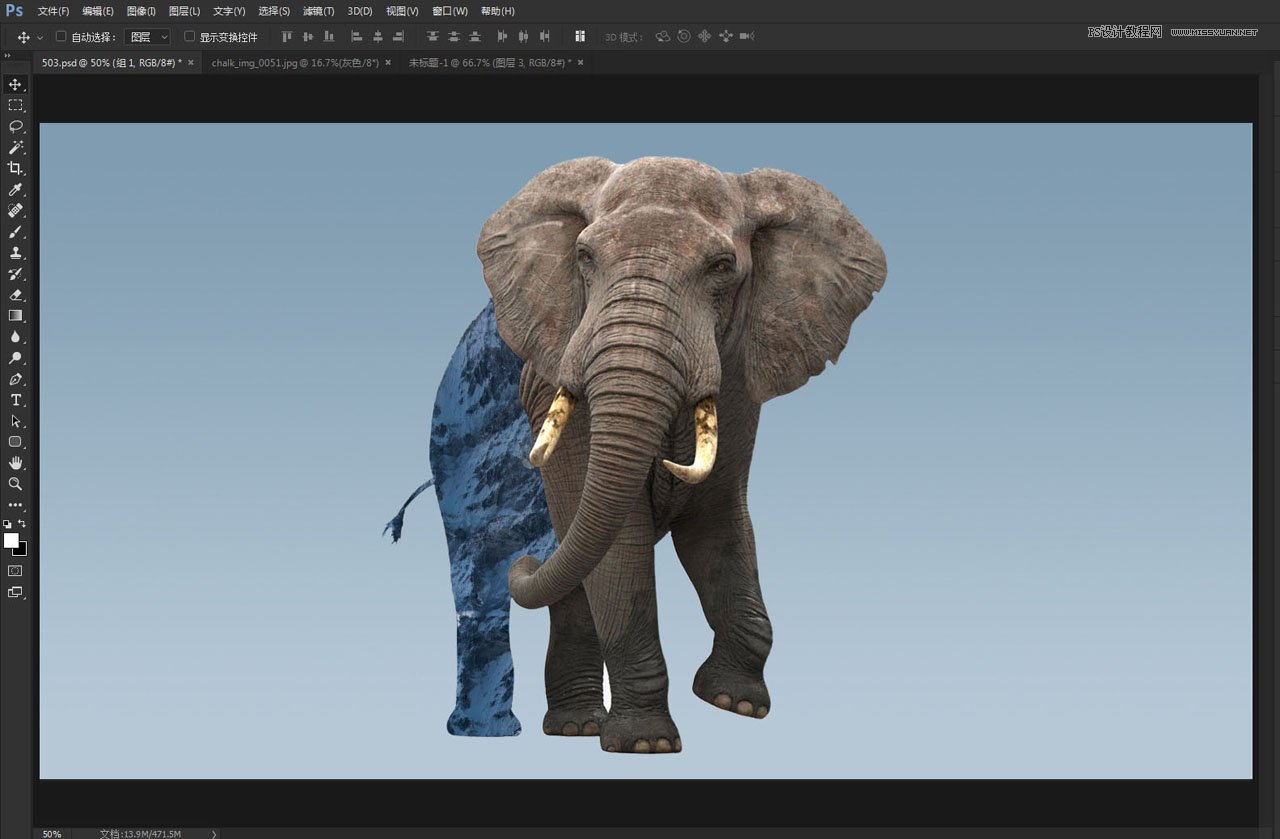
Task: Select the Brush tool
Action: pyautogui.click(x=15, y=231)
